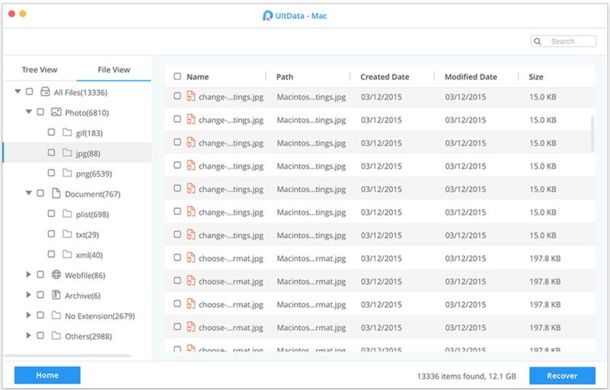Select the Others(2988) tree label
The image size is (610, 390).
pos(88,336)
